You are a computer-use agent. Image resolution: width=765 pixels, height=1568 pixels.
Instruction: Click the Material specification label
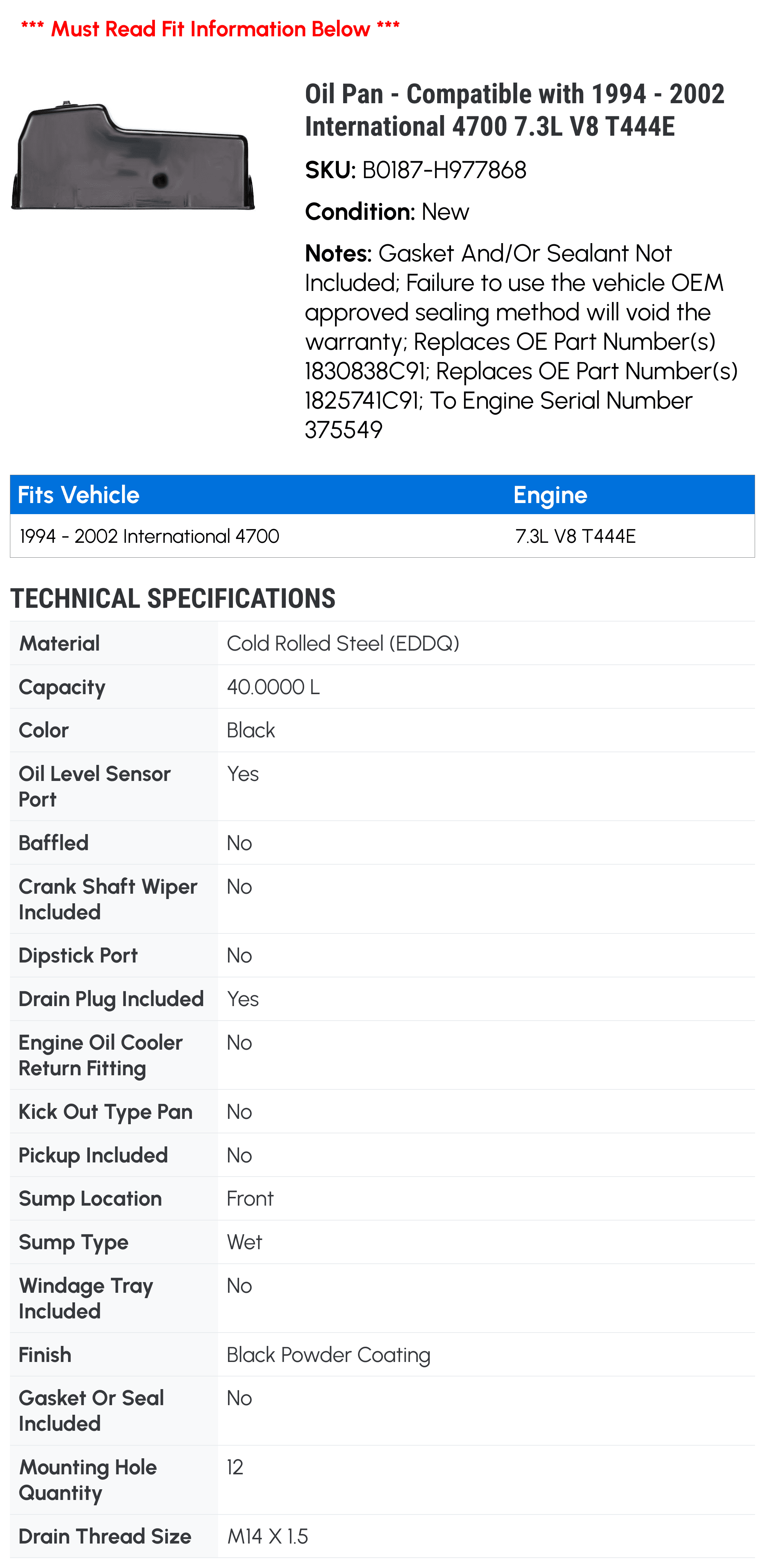pos(59,643)
